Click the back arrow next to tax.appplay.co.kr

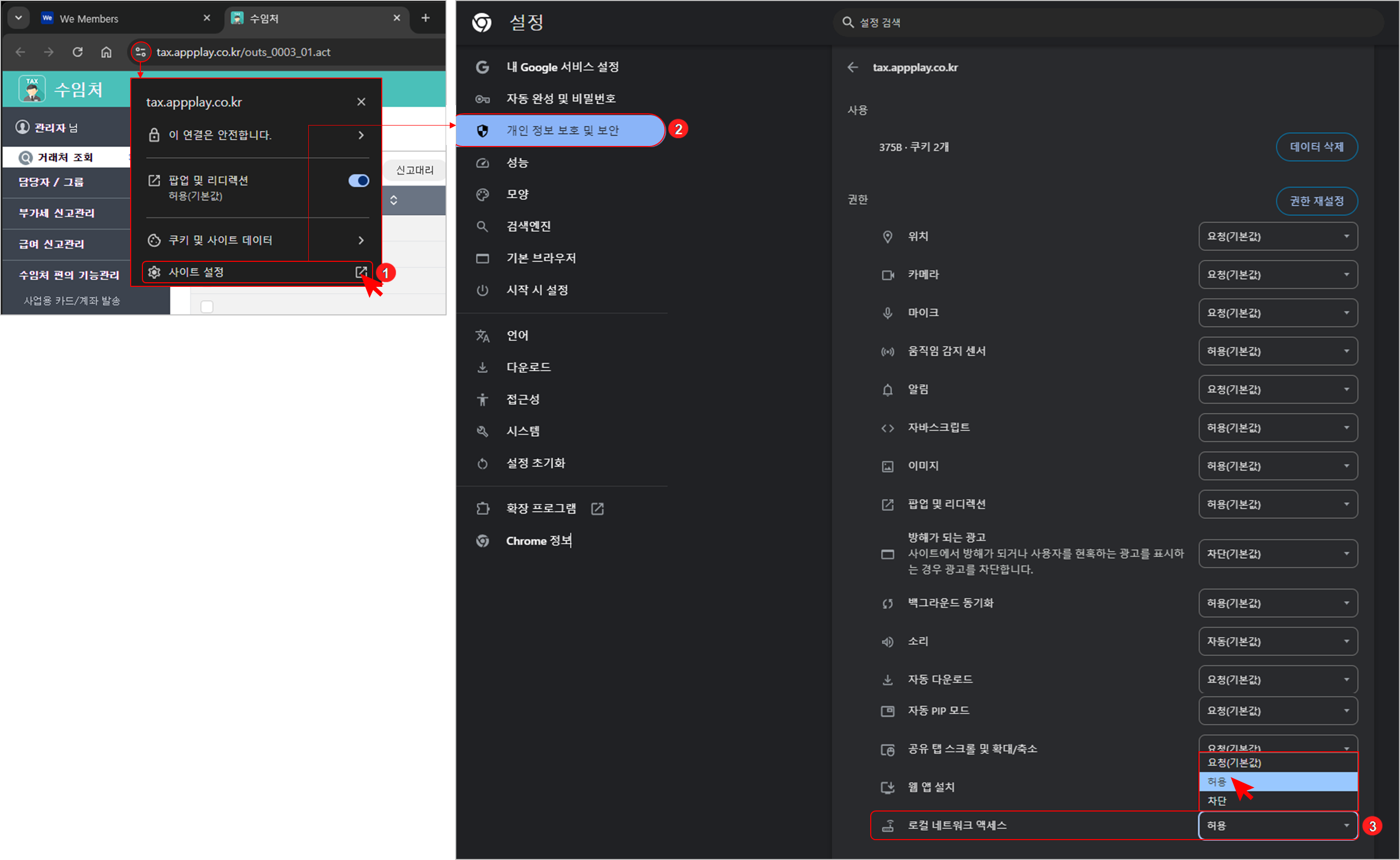[852, 68]
